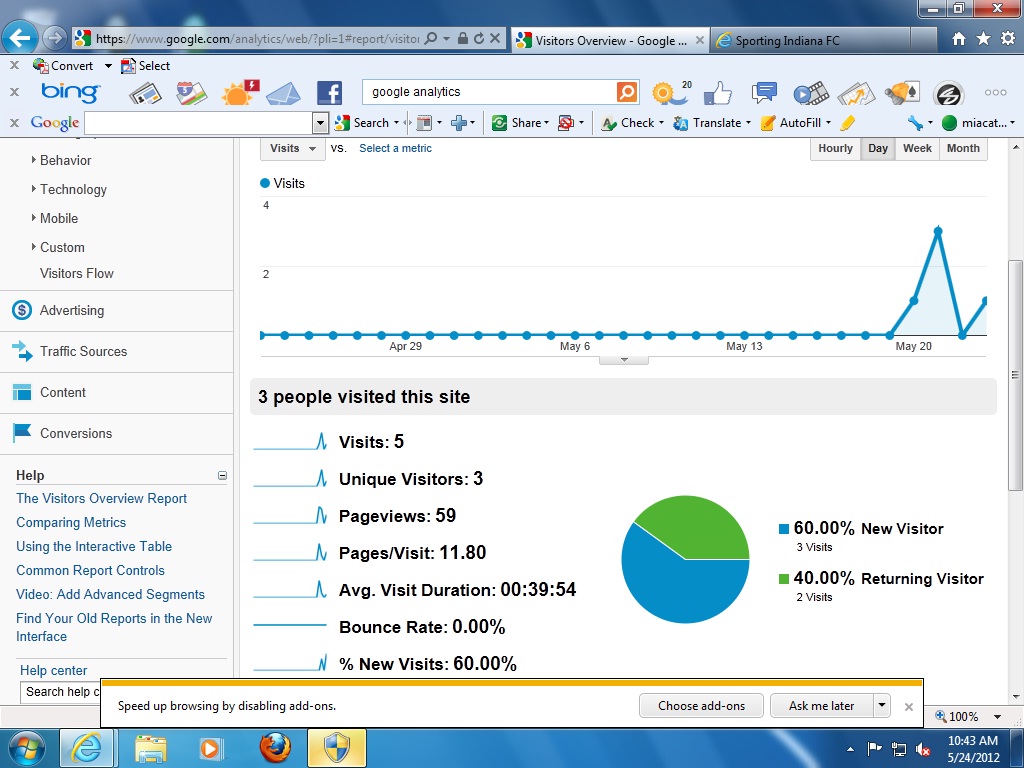Image resolution: width=1024 pixels, height=768 pixels.
Task: Open the Advertising section icon
Action: (x=22, y=310)
